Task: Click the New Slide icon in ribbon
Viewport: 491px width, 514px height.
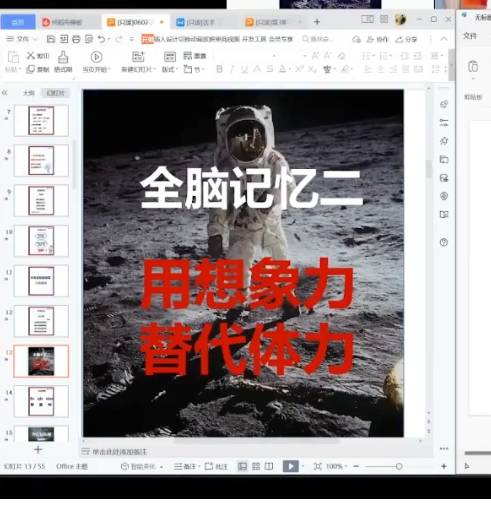Action: tap(138, 57)
